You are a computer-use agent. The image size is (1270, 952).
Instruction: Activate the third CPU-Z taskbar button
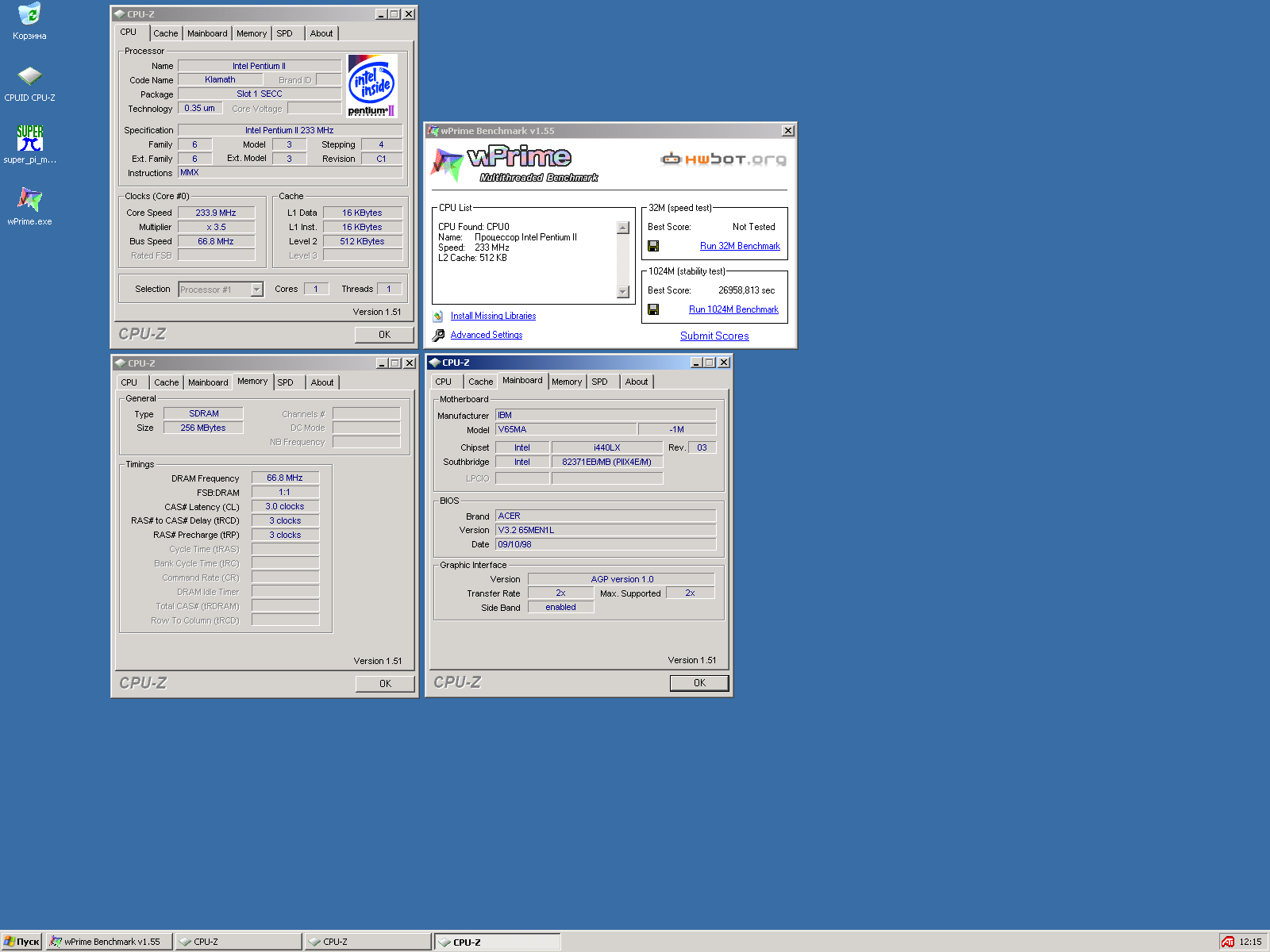click(x=498, y=942)
